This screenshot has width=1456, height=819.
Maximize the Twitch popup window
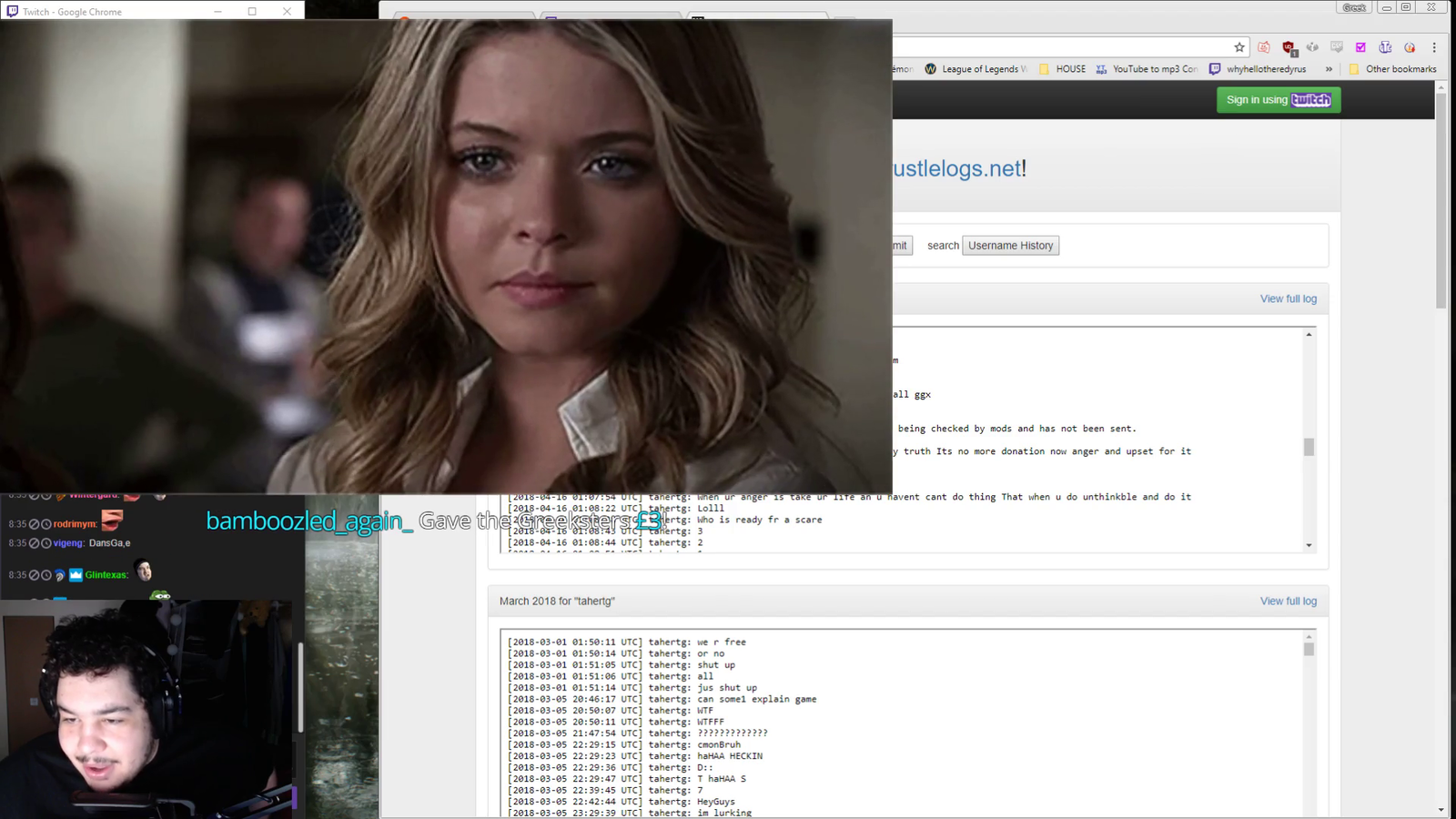point(252,11)
